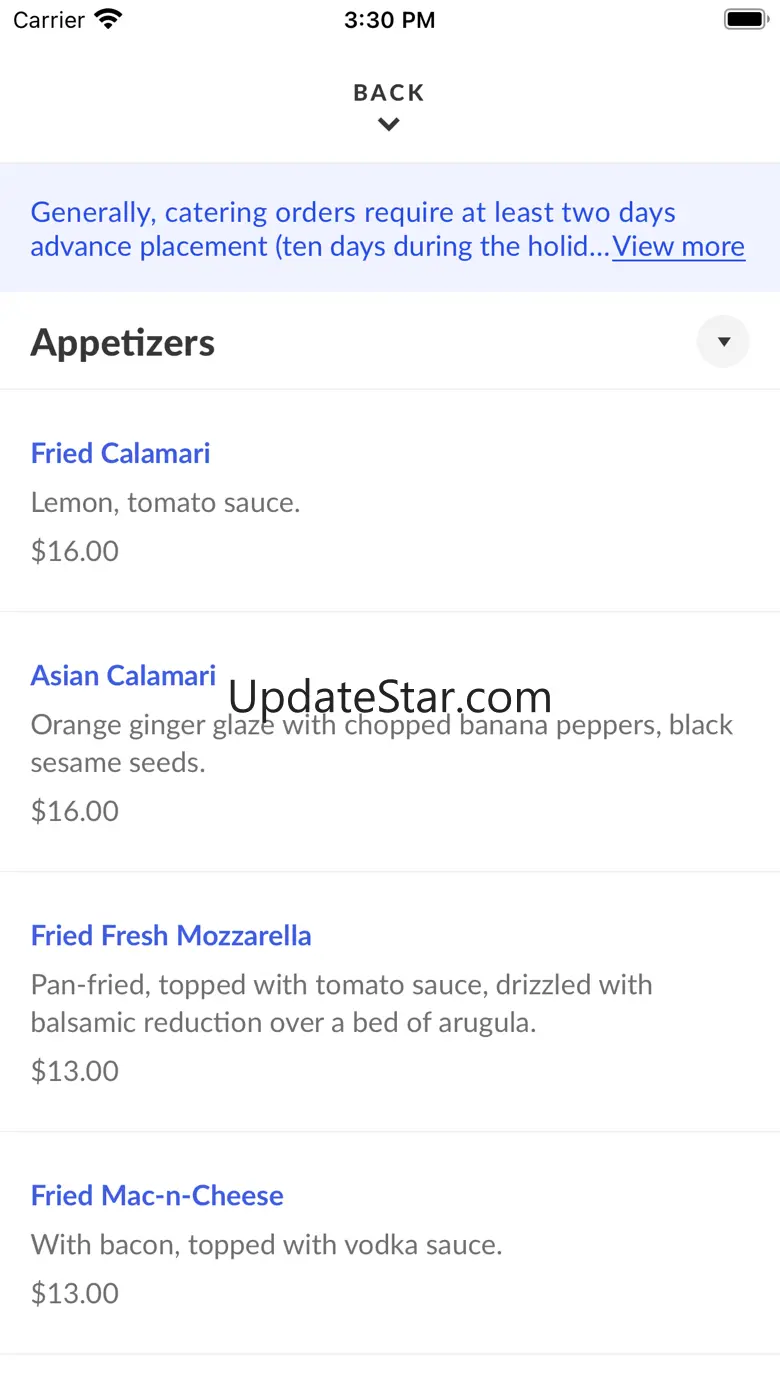Select the Appetizers section heading
The width and height of the screenshot is (780, 1387).
tap(123, 343)
